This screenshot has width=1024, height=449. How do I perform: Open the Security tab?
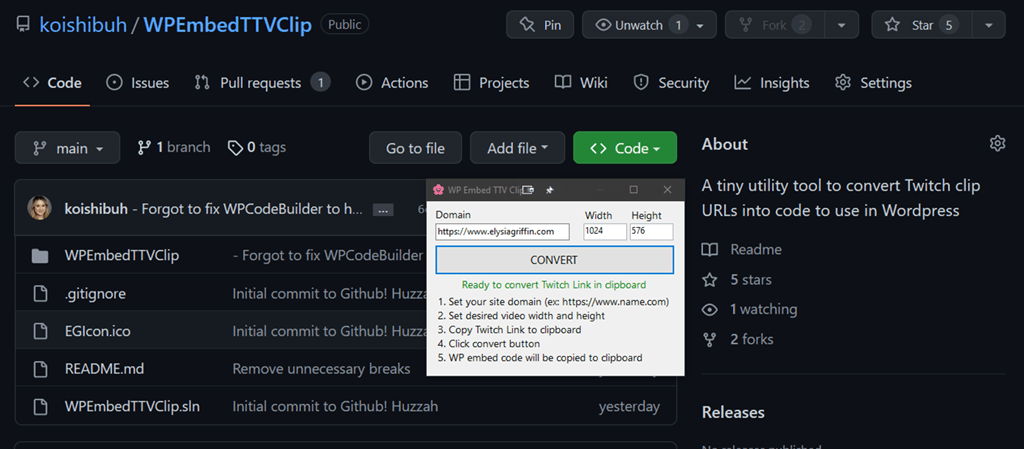point(671,83)
